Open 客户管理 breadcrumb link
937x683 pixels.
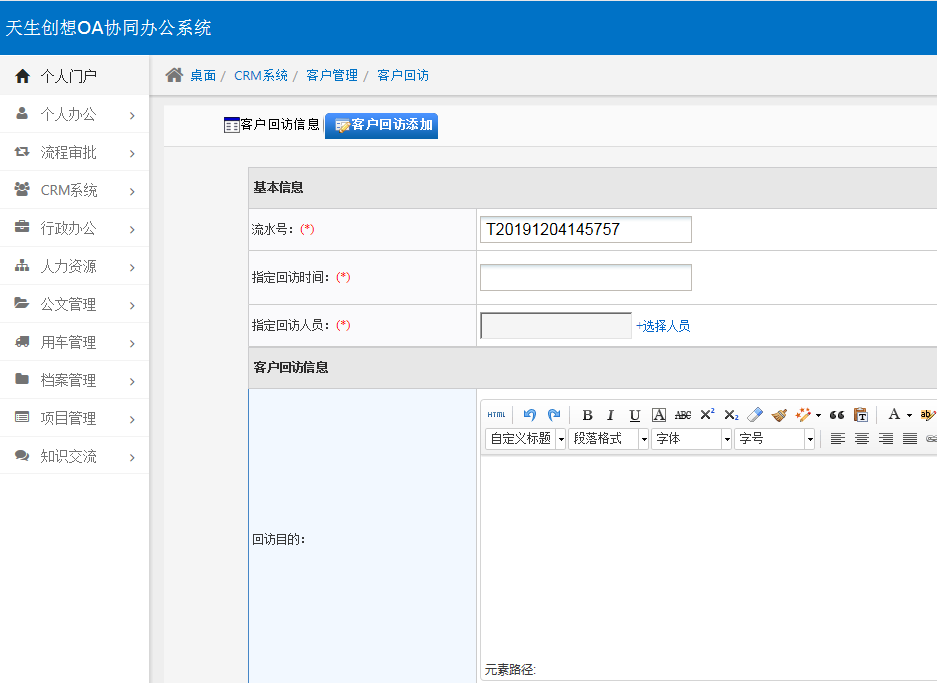[332, 75]
